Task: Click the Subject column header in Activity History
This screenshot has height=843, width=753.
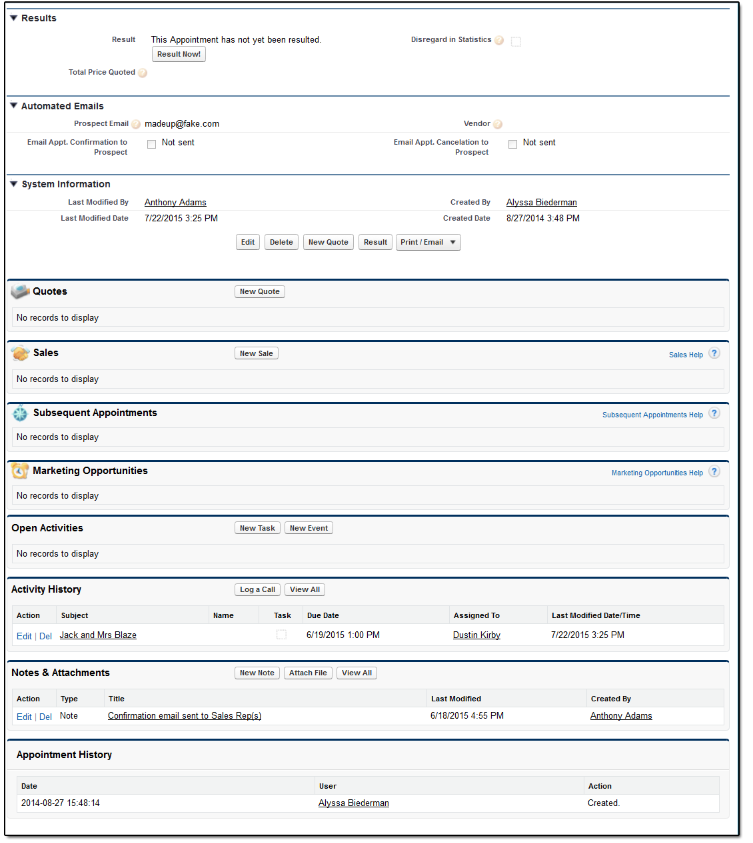Action: coord(75,616)
